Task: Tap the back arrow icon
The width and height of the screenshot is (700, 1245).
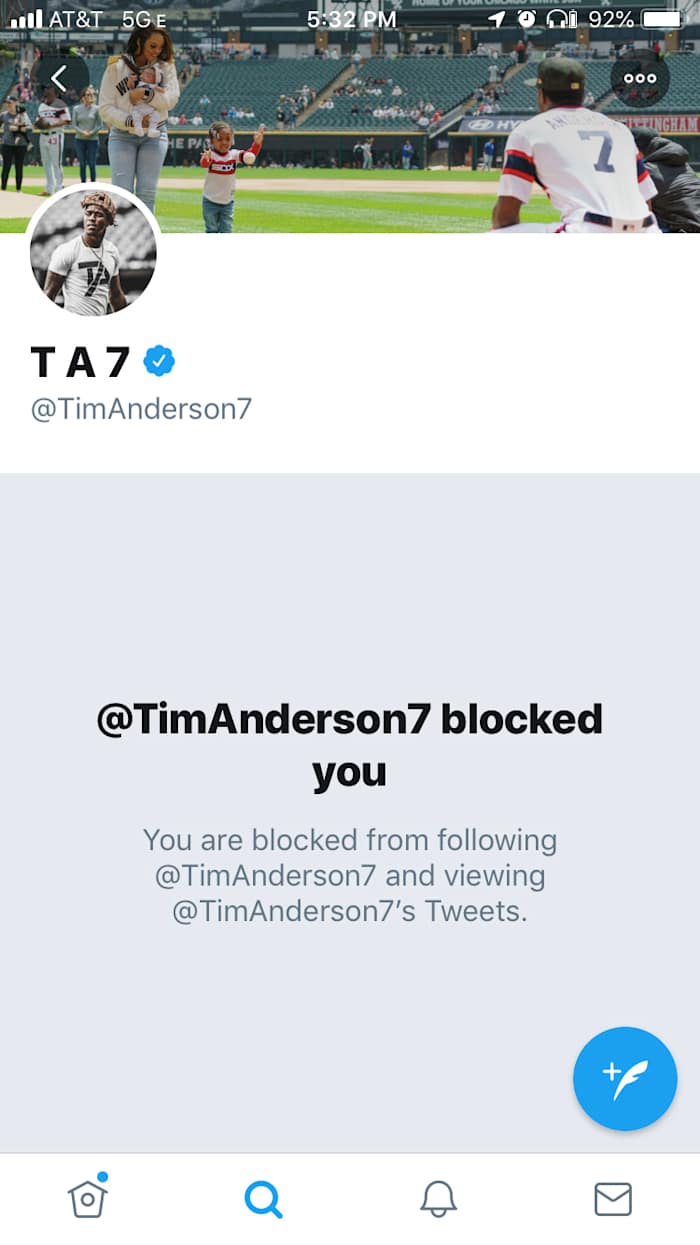Action: pos(60,78)
